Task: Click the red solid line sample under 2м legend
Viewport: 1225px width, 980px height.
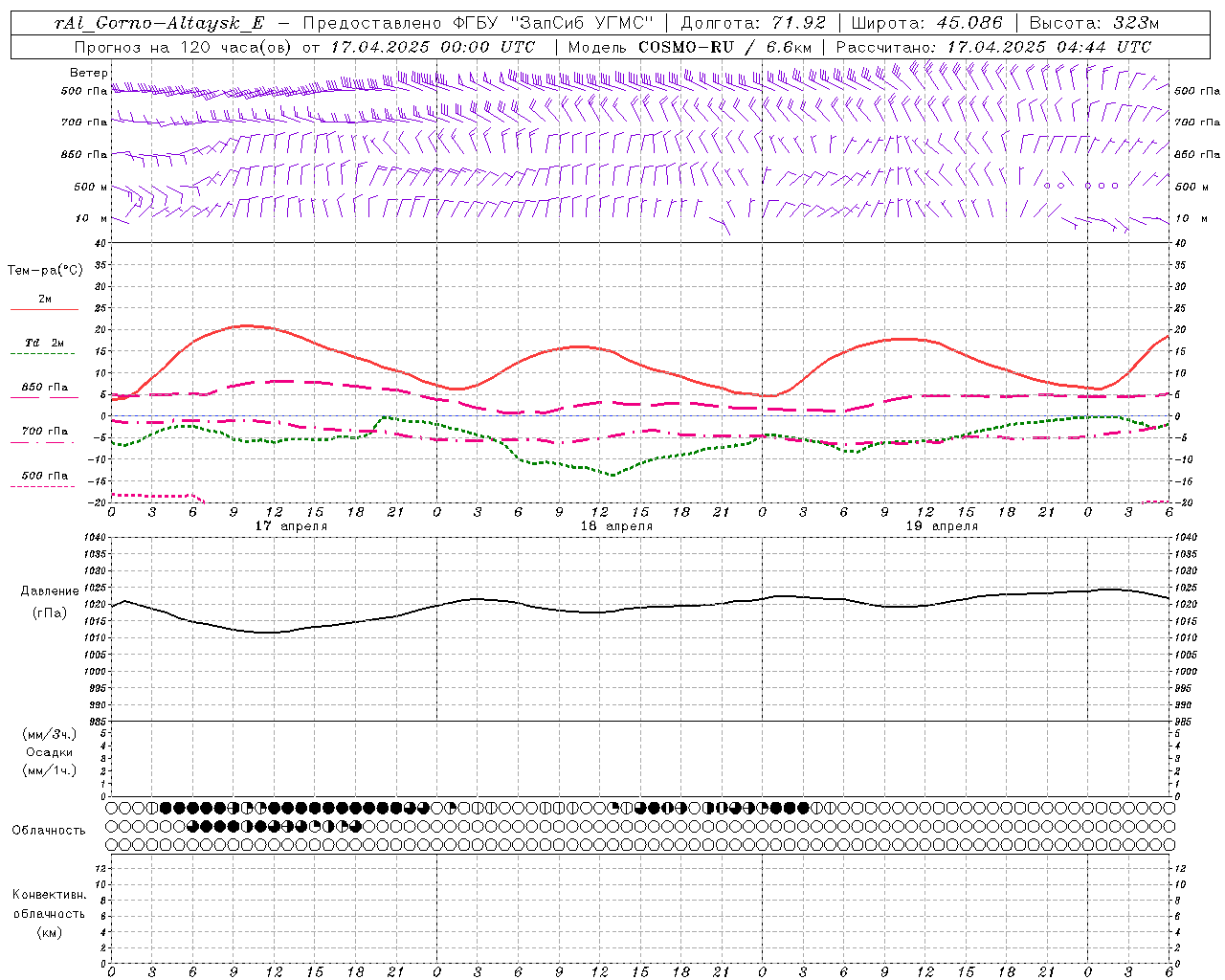Action: click(x=44, y=310)
